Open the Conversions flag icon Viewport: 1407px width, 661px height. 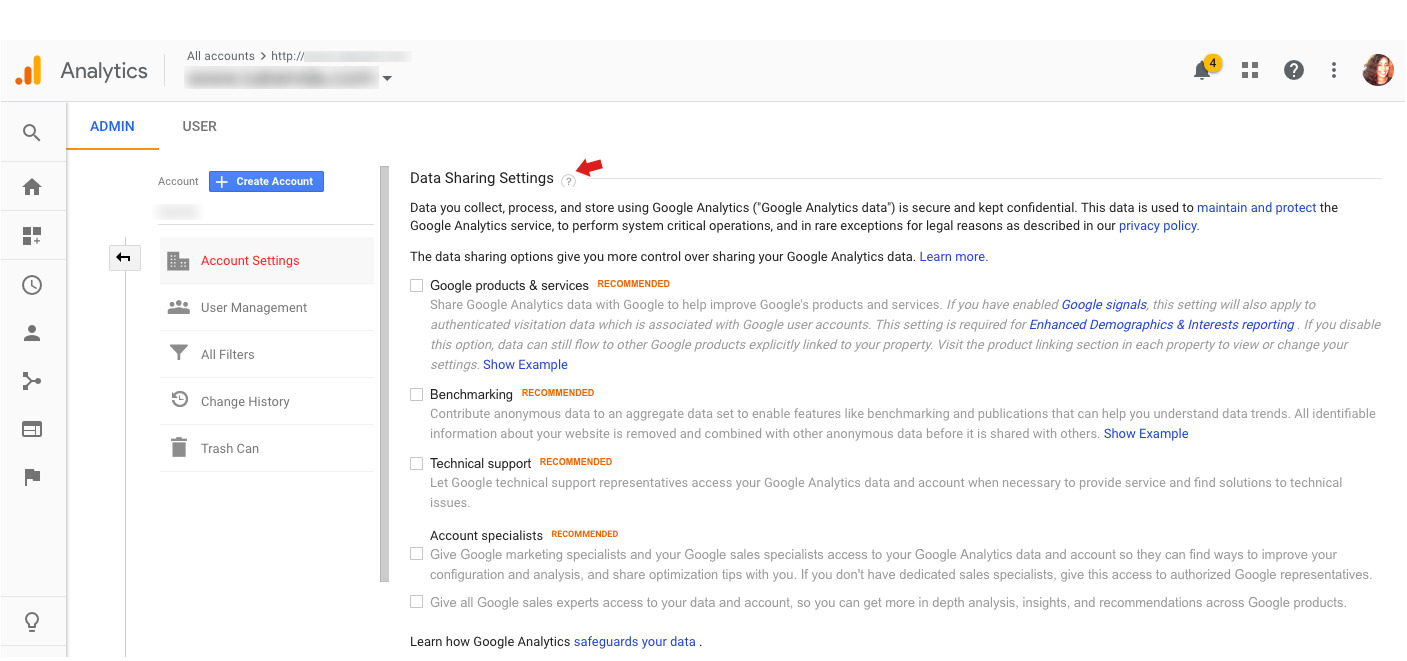[32, 477]
